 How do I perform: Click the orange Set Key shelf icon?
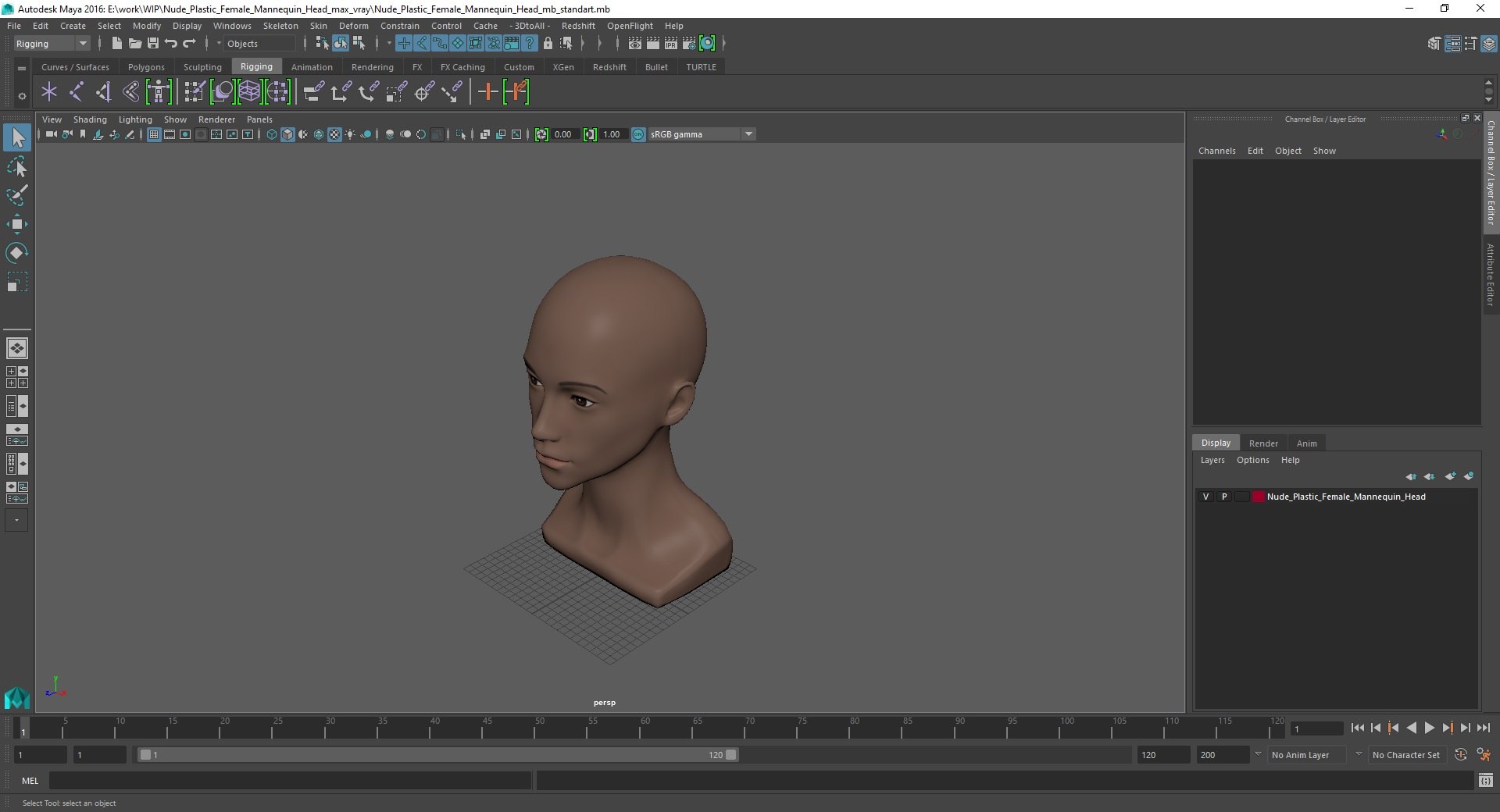point(487,92)
